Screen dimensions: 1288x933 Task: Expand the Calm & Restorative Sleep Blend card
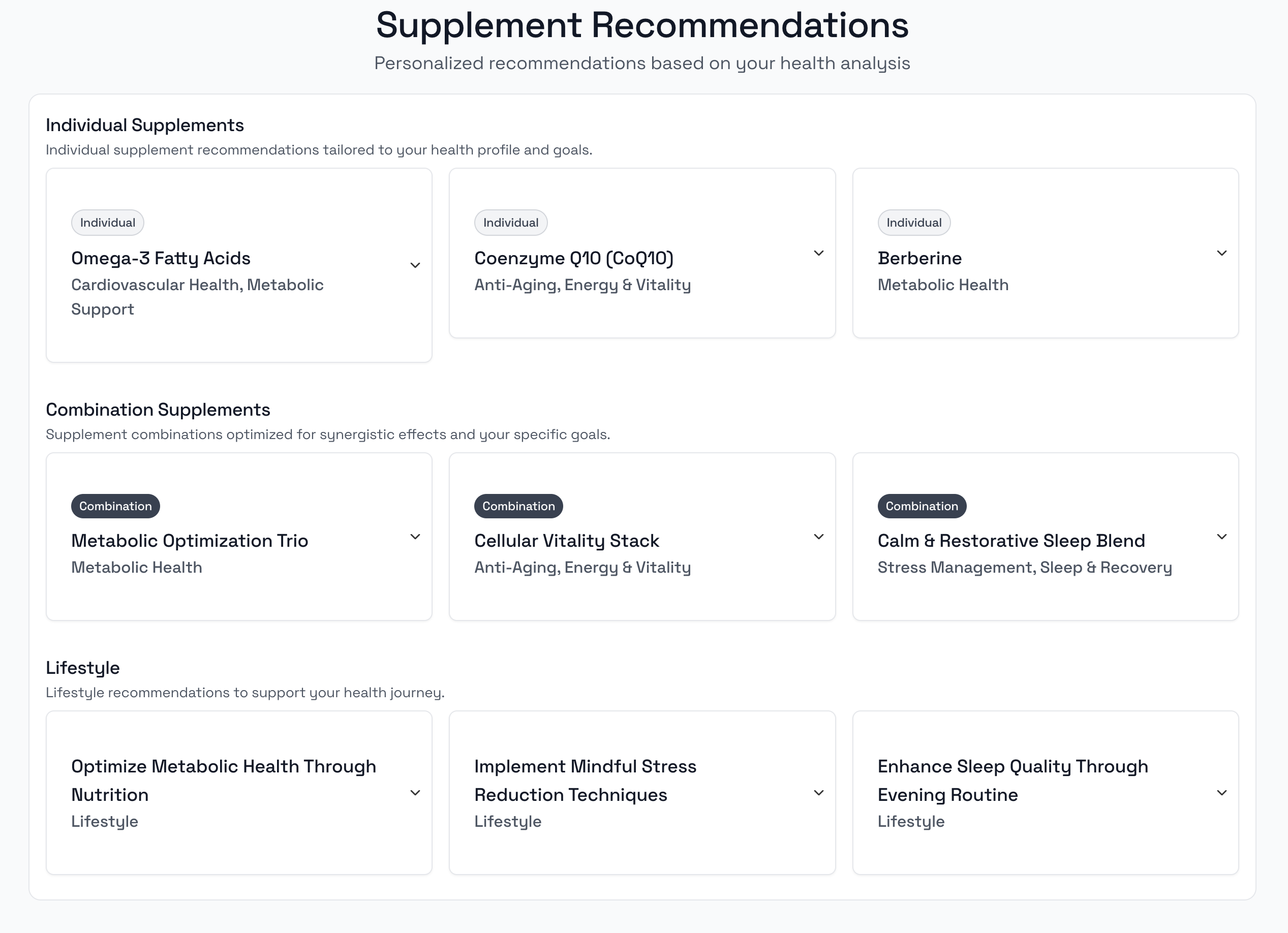pyautogui.click(x=1221, y=536)
